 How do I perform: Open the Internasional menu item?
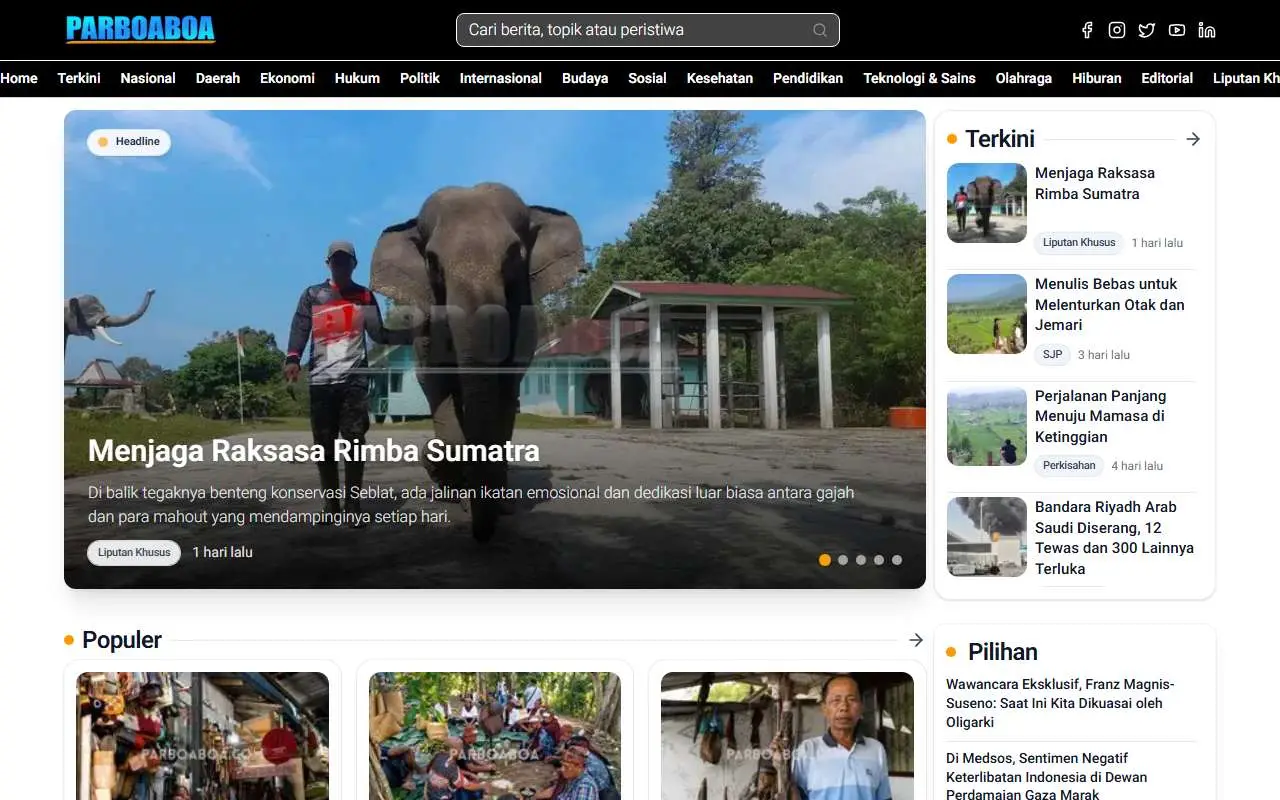click(501, 78)
